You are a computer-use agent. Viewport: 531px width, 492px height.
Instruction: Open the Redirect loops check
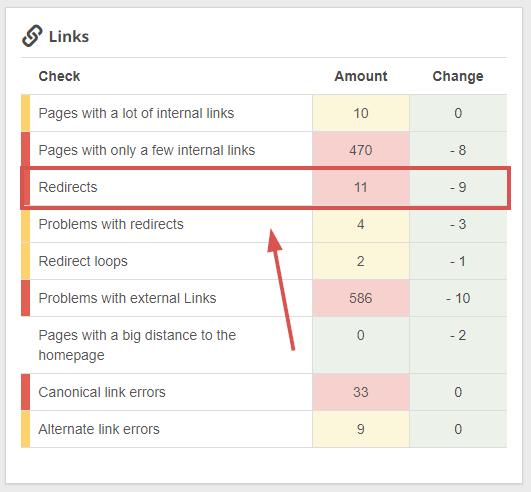pos(83,261)
